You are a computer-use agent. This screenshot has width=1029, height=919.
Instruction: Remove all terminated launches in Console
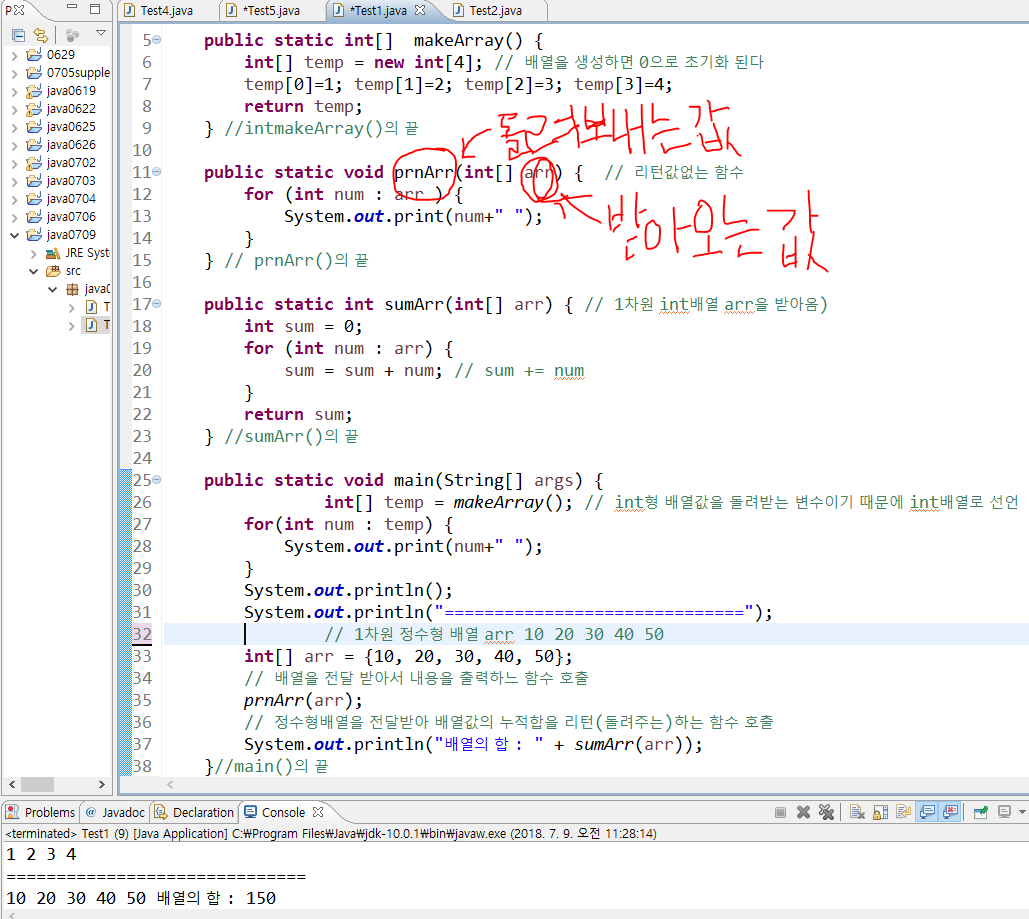tap(826, 812)
